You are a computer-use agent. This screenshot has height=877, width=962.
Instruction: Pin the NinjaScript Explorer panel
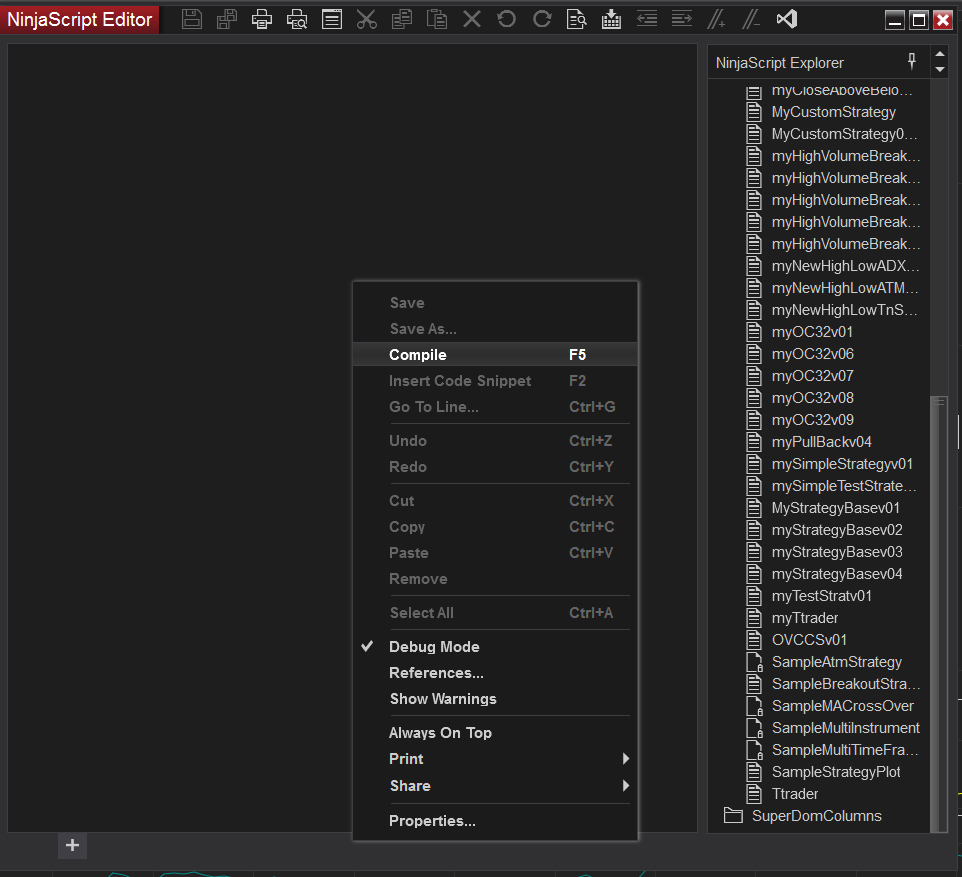pos(911,61)
